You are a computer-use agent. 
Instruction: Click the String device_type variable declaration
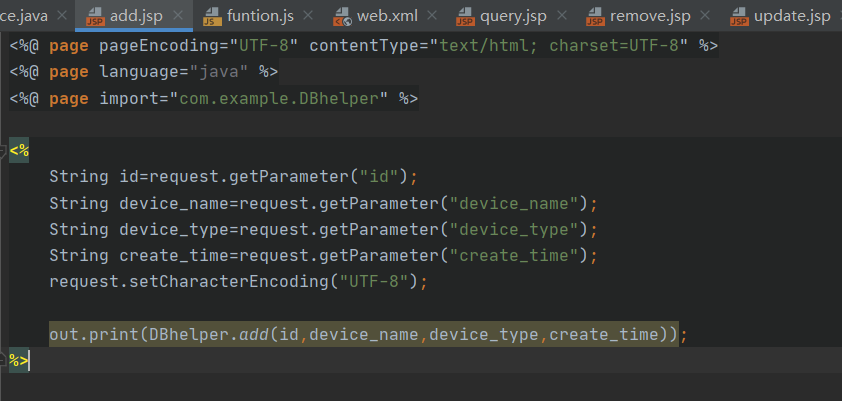click(139, 230)
